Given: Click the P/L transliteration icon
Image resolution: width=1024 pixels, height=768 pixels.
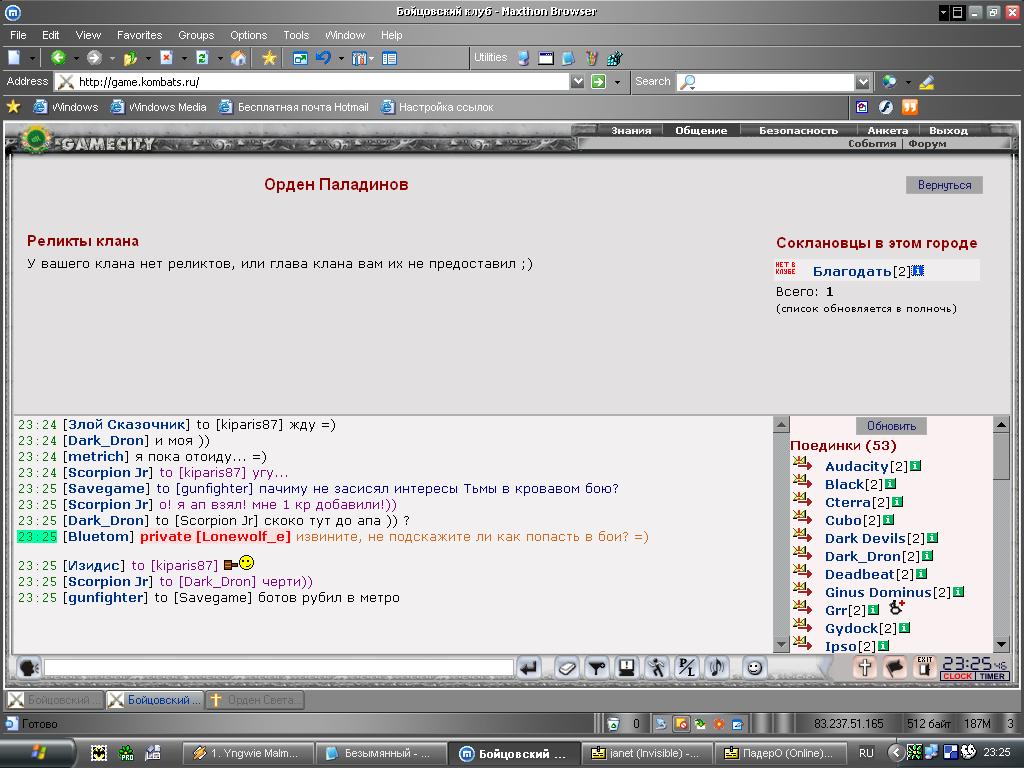Looking at the screenshot, I should click(686, 667).
